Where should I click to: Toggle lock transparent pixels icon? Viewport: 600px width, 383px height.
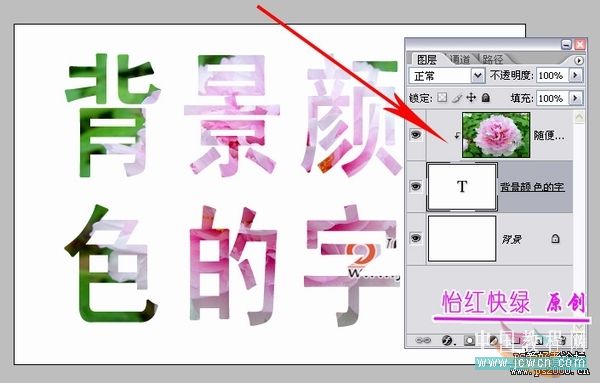tap(442, 98)
